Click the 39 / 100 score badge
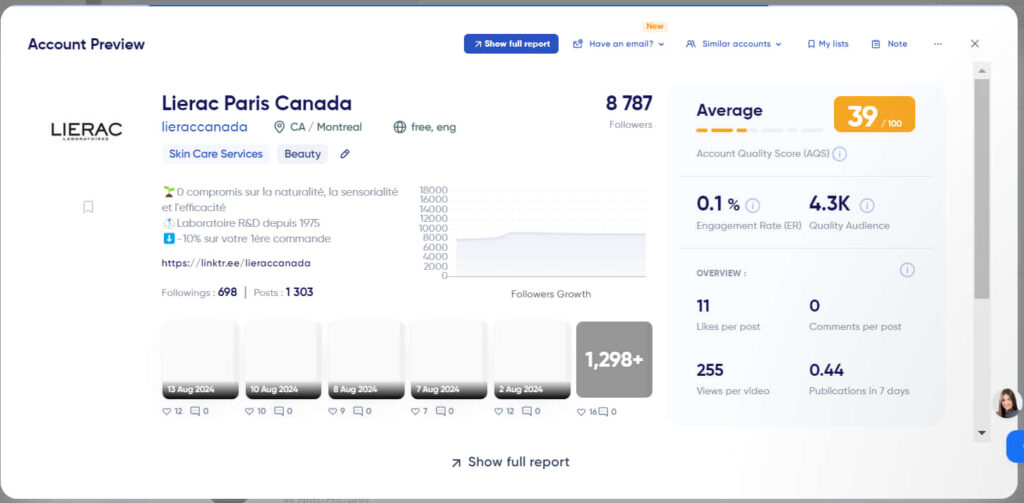 [874, 114]
